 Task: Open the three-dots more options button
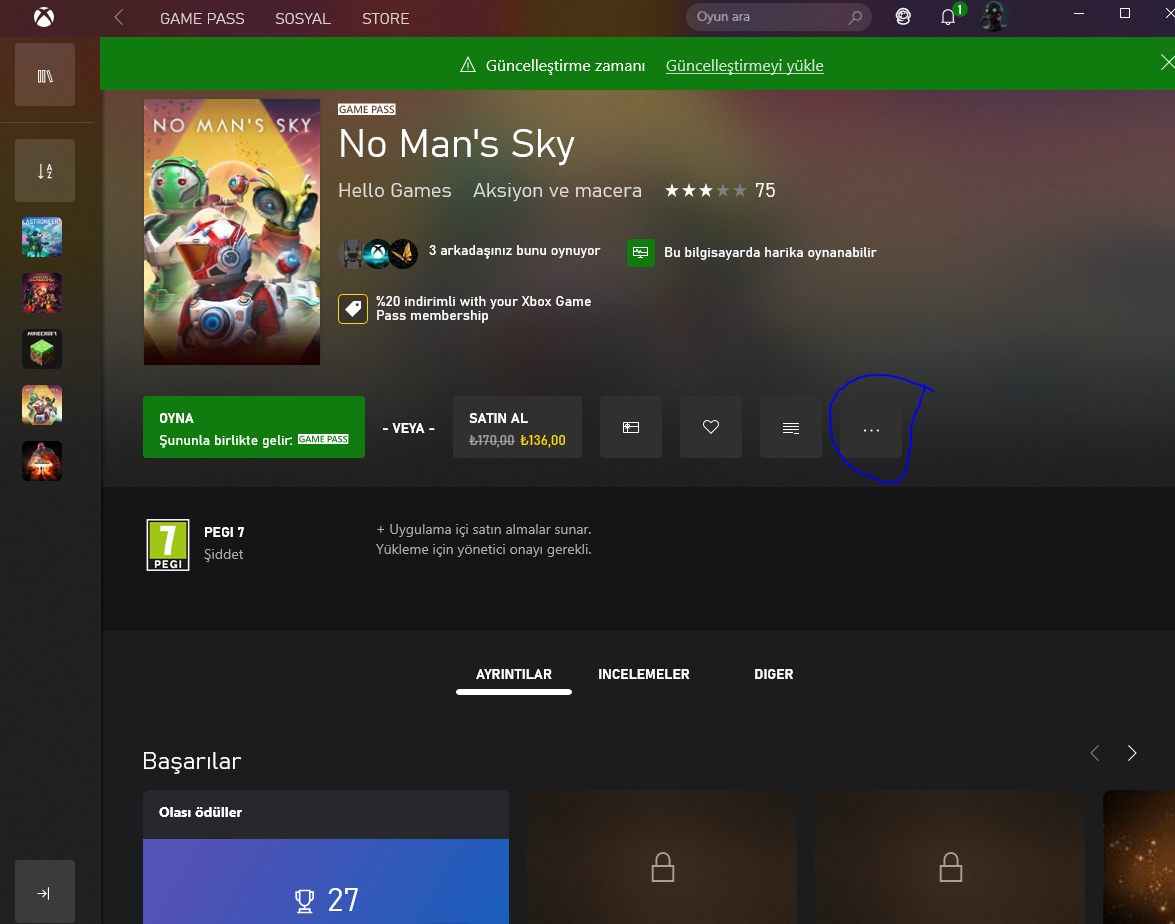871,429
